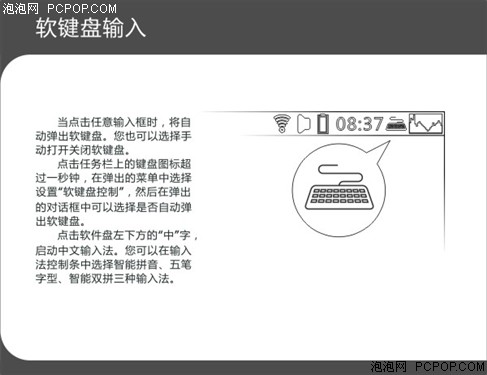Click the curled cable above the keyboard drawing

(x=340, y=175)
